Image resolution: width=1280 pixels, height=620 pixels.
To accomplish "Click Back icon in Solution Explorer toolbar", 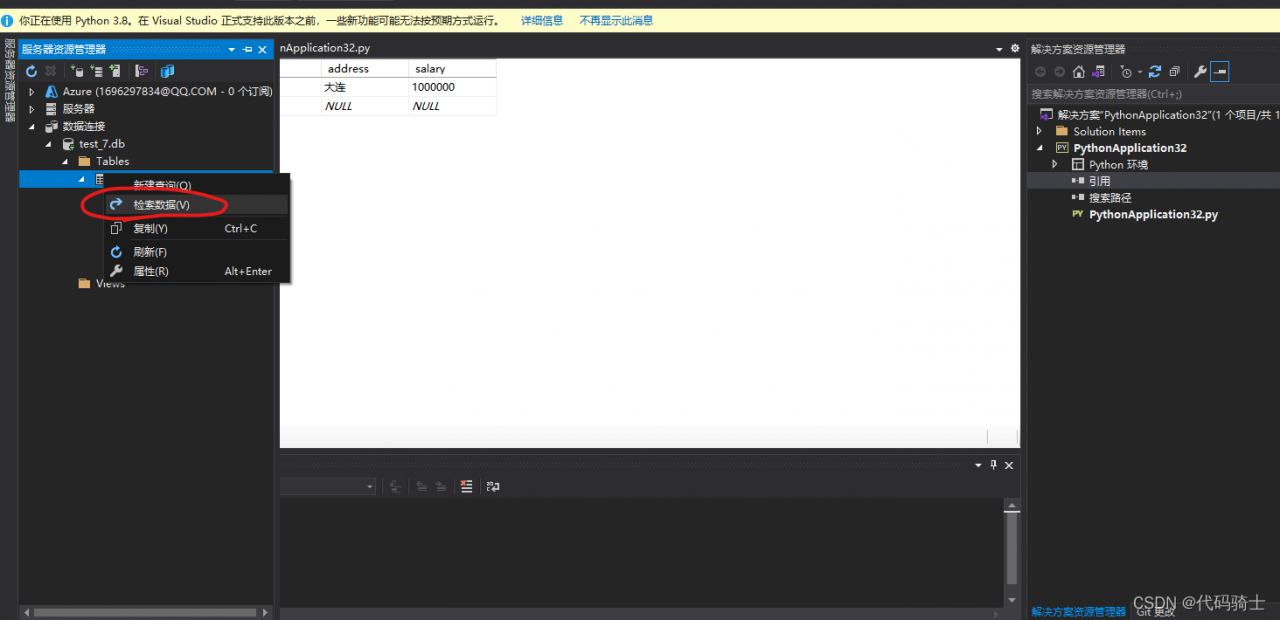I will point(1041,72).
